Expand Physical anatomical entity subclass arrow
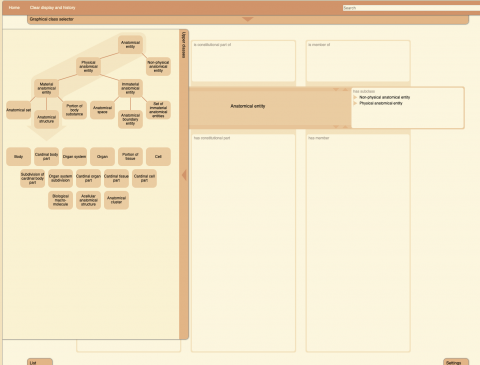Image resolution: width=480 pixels, height=365 pixels. point(355,103)
